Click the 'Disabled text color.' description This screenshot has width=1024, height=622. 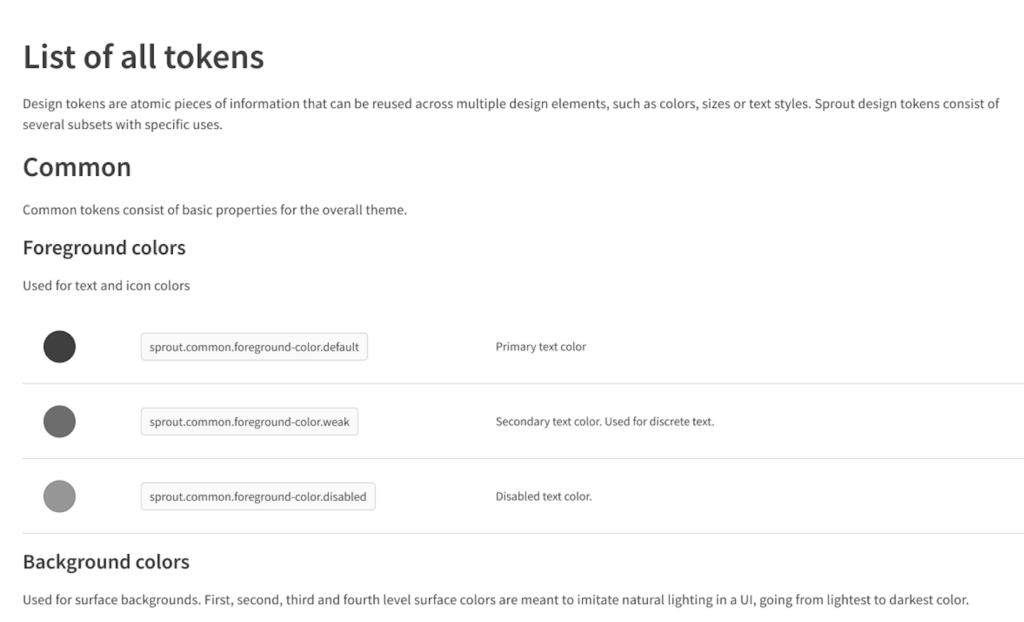click(543, 496)
